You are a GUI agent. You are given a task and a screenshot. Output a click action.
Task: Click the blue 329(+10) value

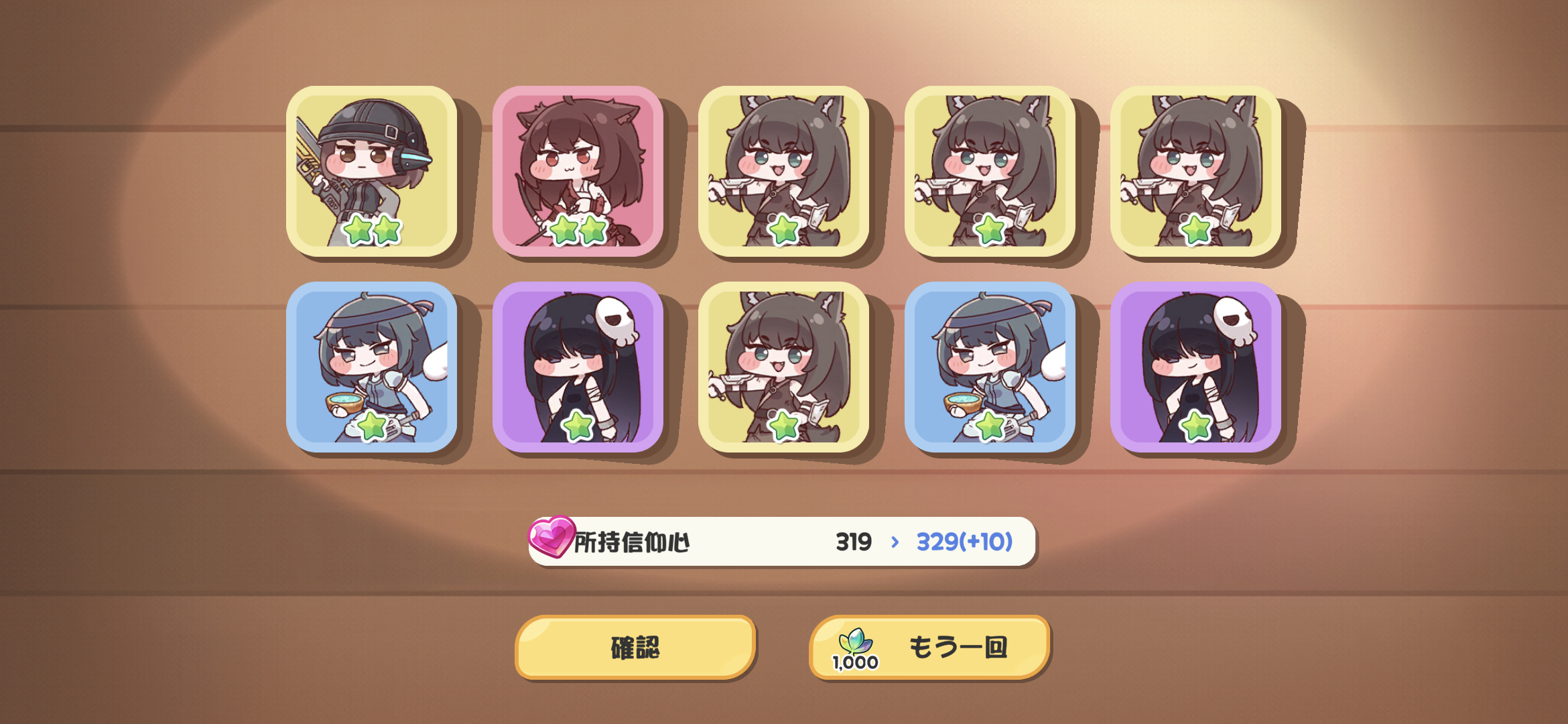964,542
